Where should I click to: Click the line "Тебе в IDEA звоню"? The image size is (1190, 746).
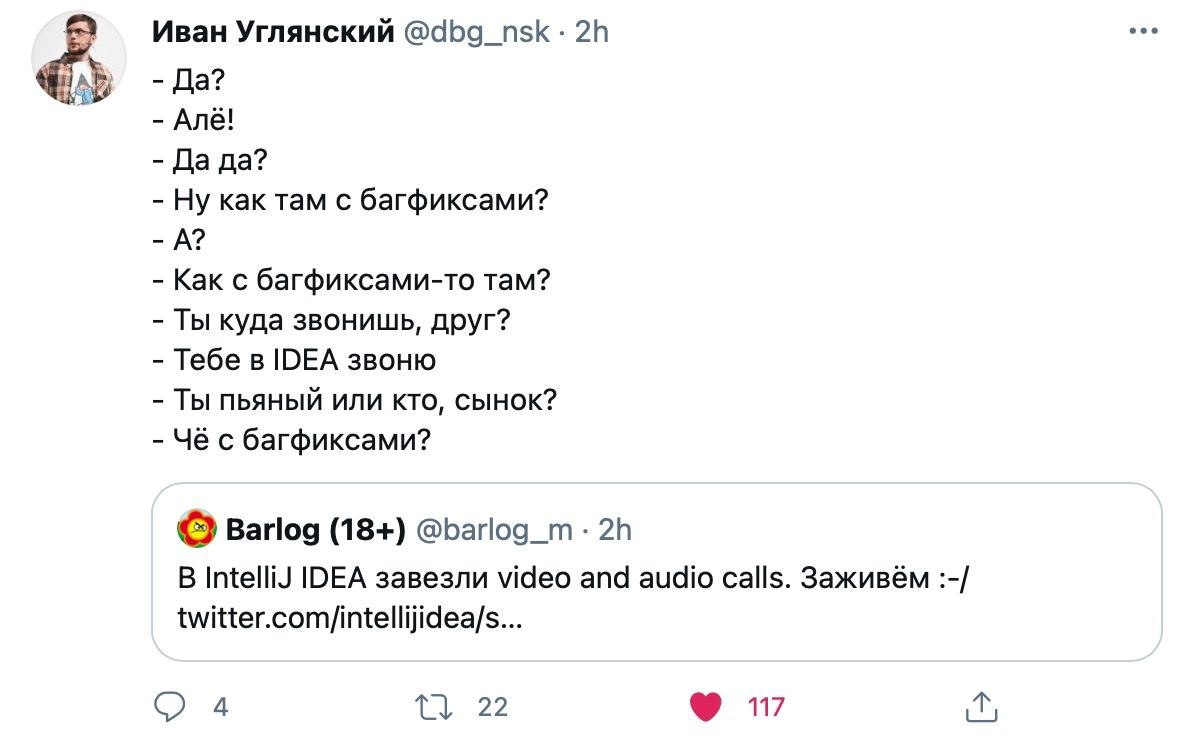pyautogui.click(x=296, y=360)
